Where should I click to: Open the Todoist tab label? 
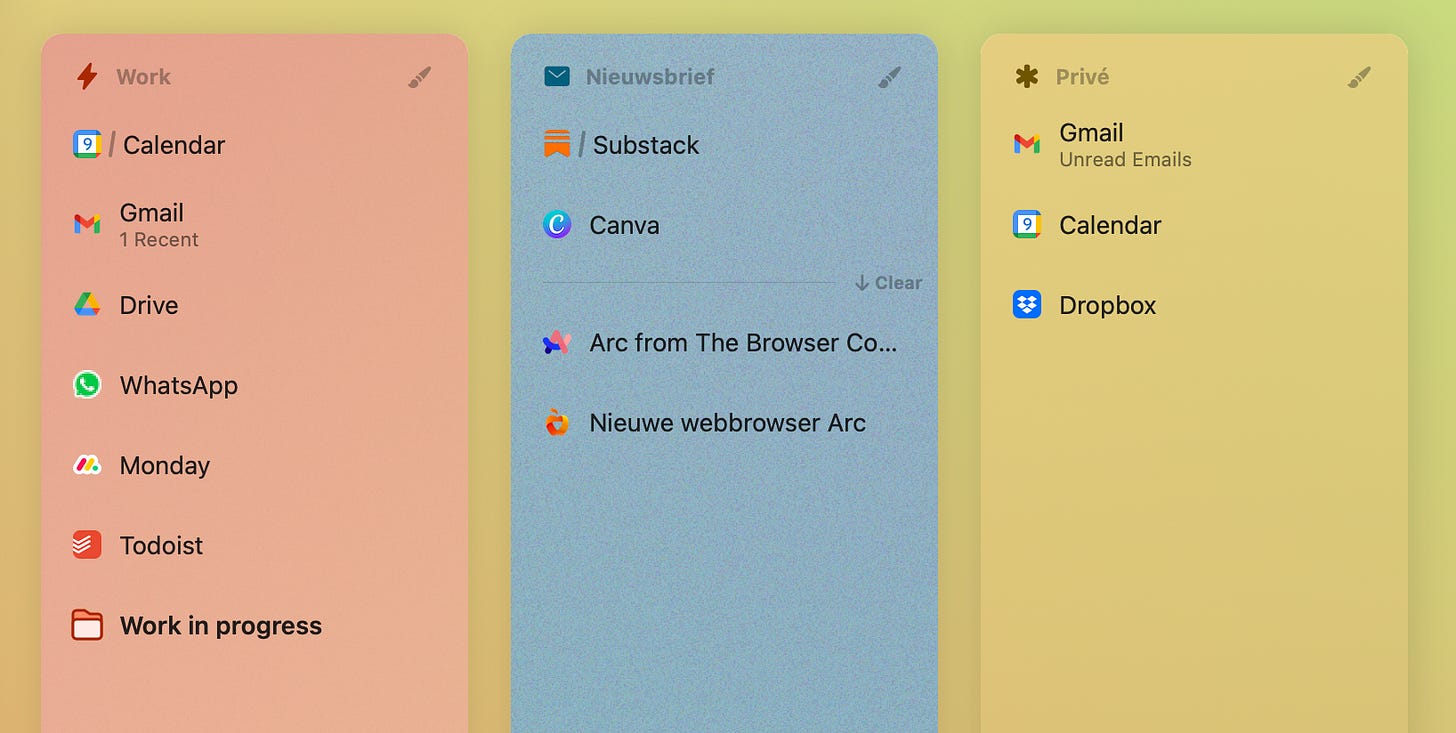[x=161, y=545]
